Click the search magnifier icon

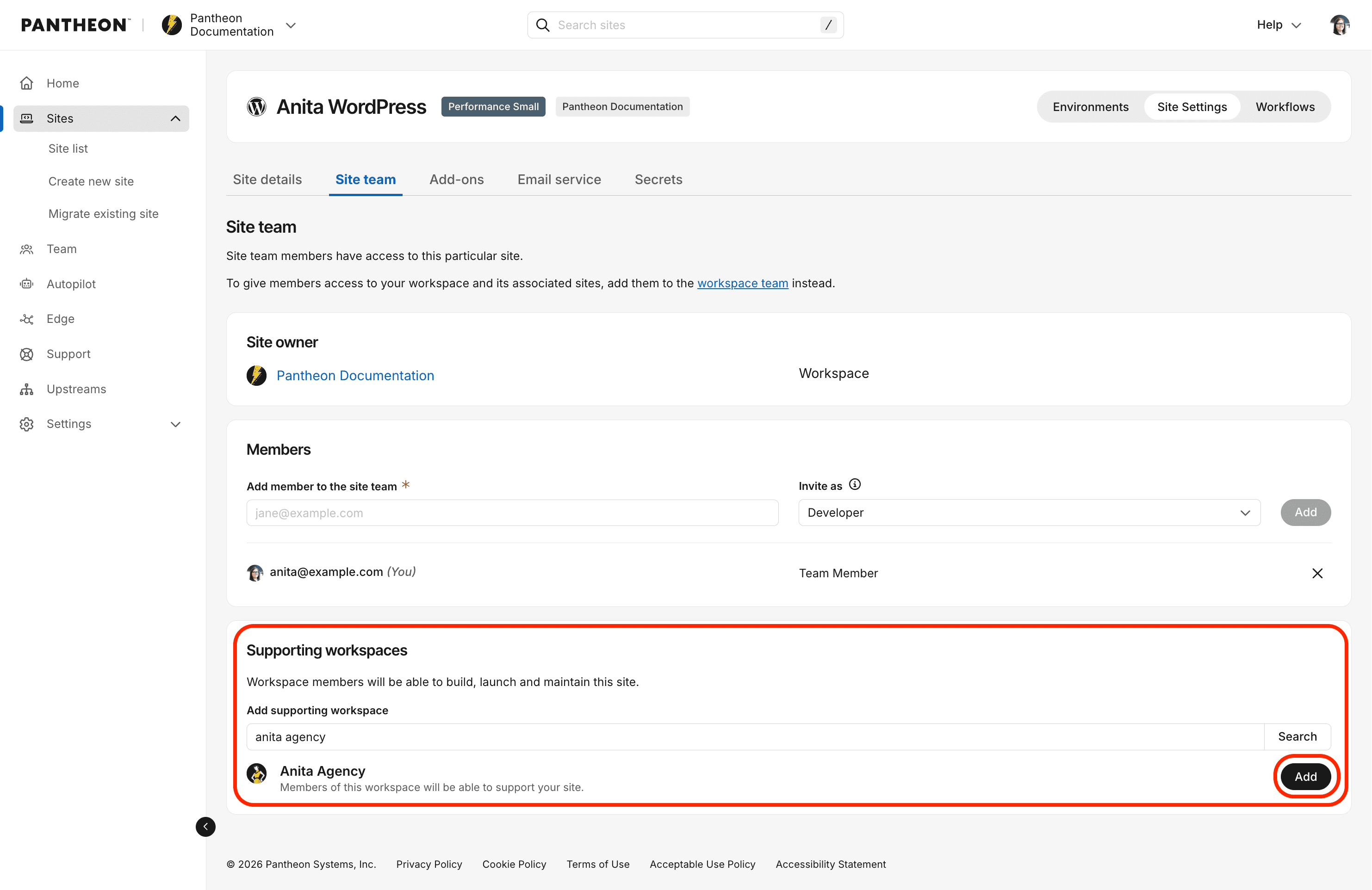coord(542,25)
